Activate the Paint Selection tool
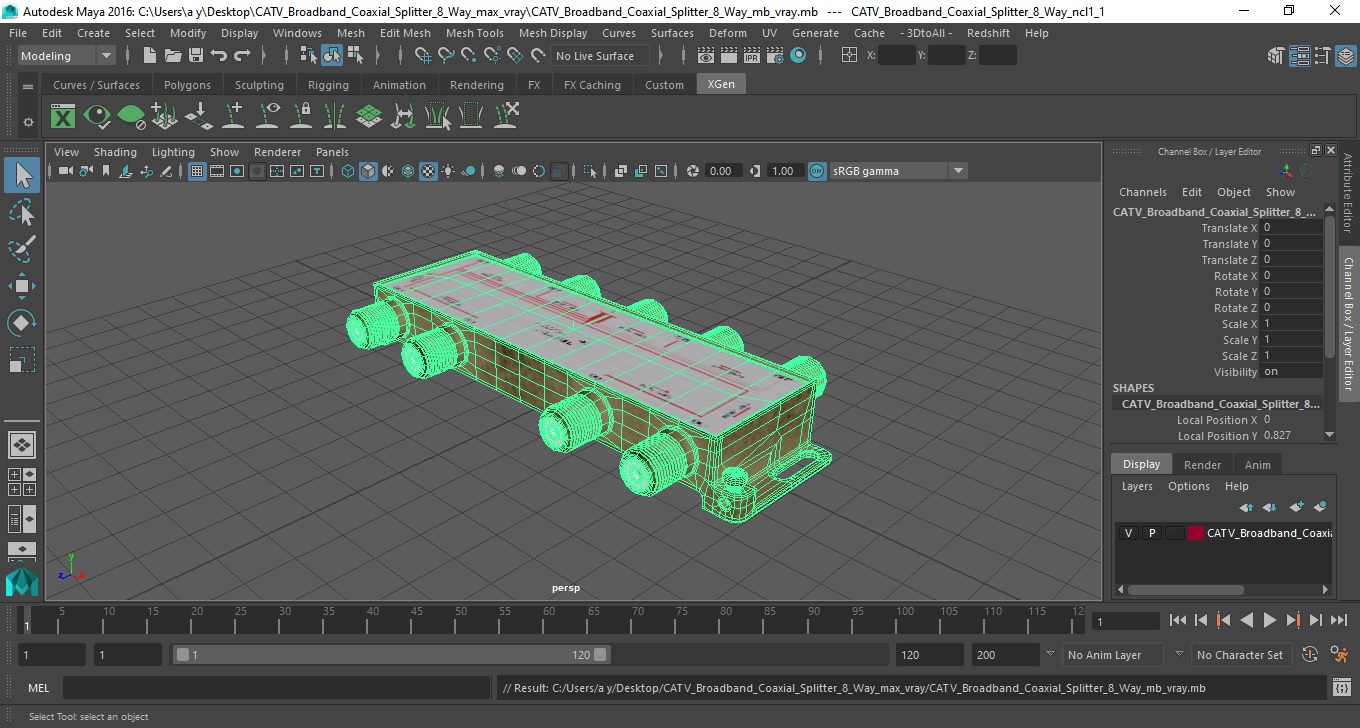Viewport: 1360px width, 728px height. click(22, 249)
